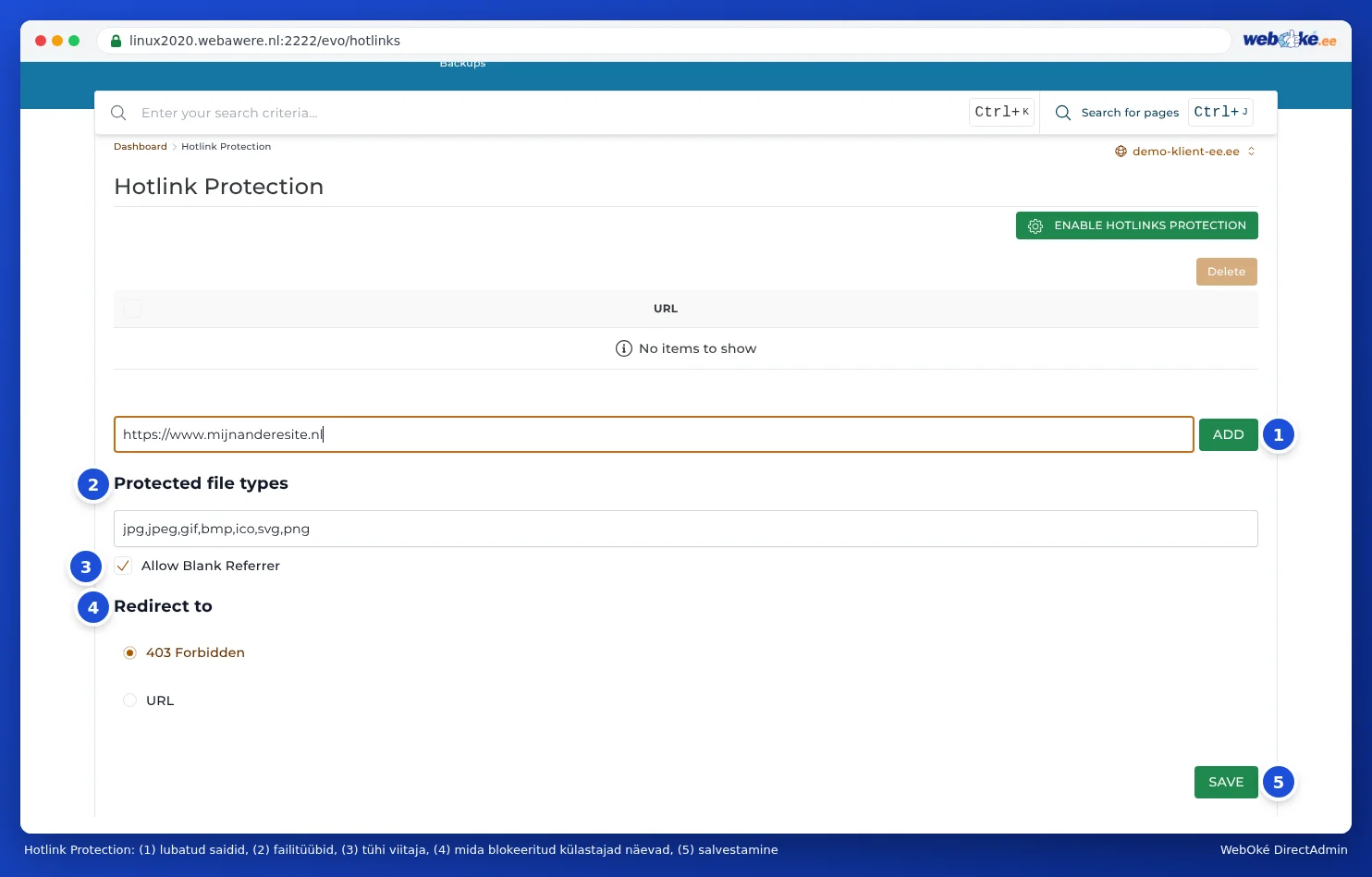Click the Protected file types heading
The image size is (1372, 877).
coord(201,483)
